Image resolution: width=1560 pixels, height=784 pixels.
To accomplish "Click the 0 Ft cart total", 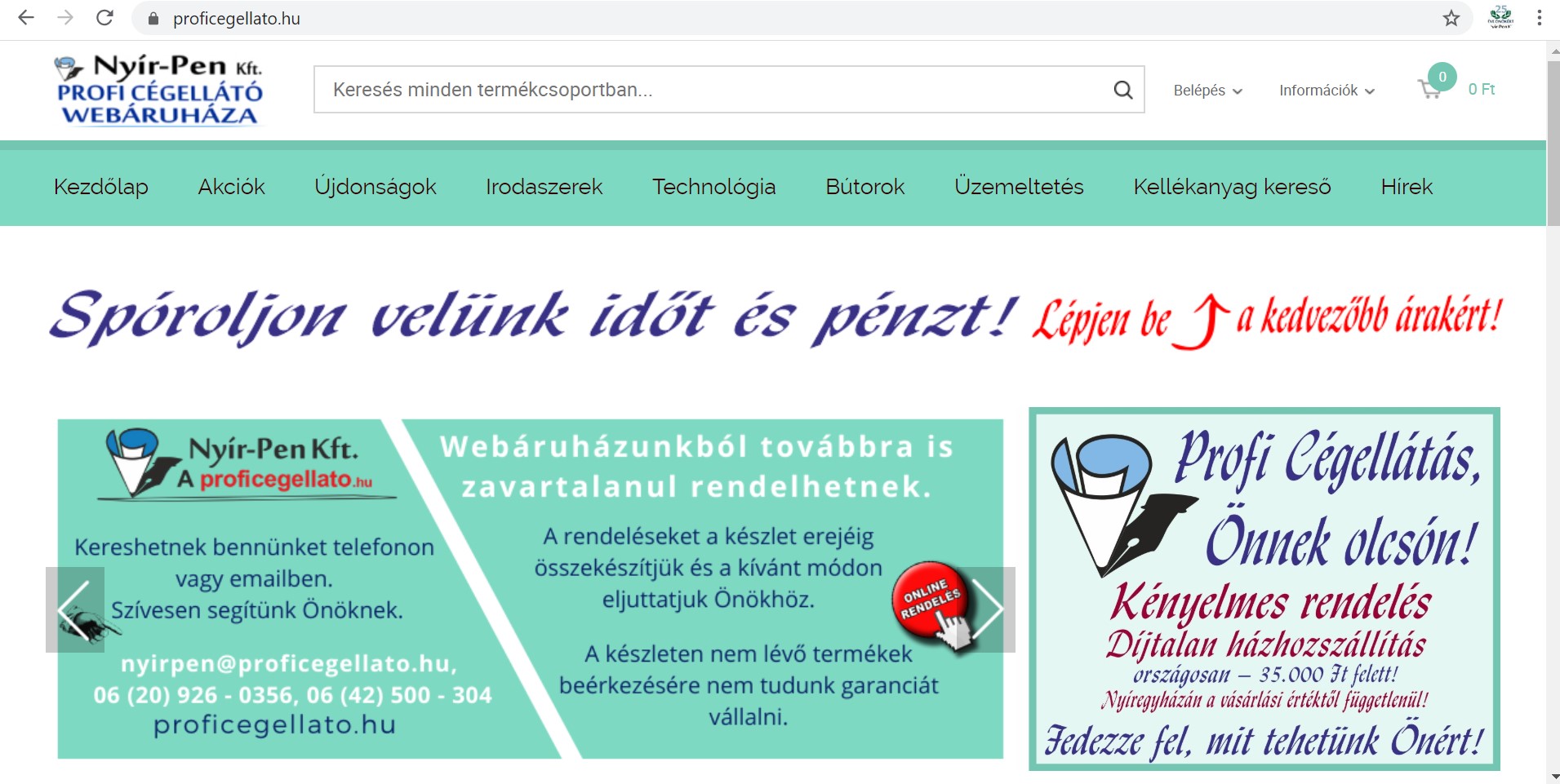I will tap(1482, 90).
